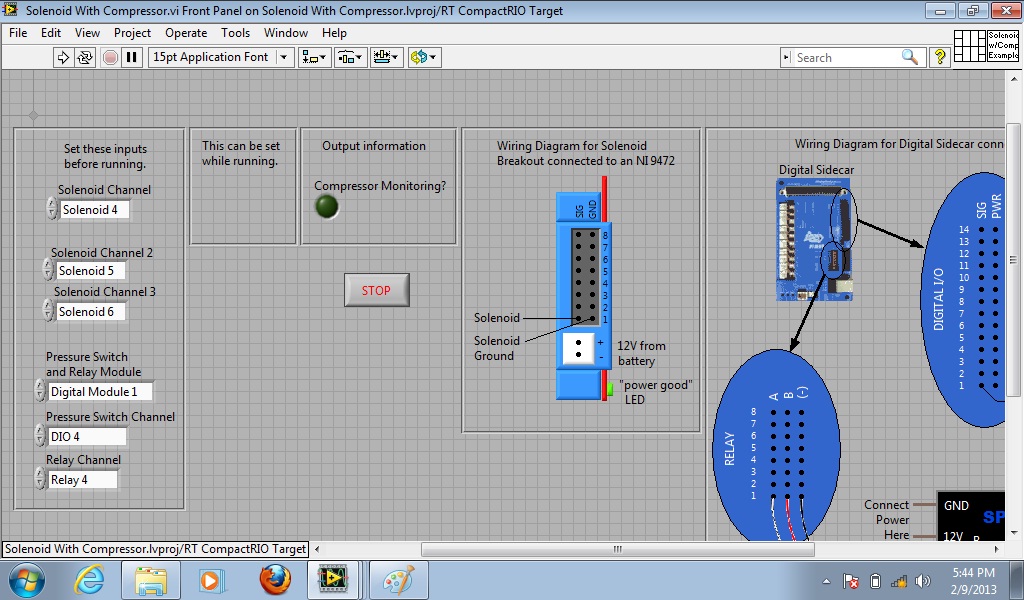1024x600 pixels.
Task: Click the vertical scrollbar's up arrow
Action: [x=1013, y=77]
